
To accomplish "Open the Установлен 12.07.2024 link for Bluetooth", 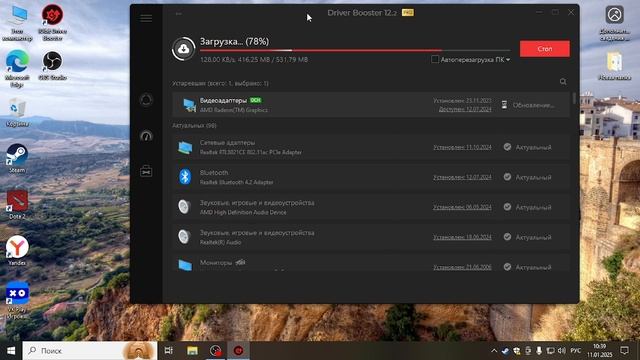I will pyautogui.click(x=462, y=177).
